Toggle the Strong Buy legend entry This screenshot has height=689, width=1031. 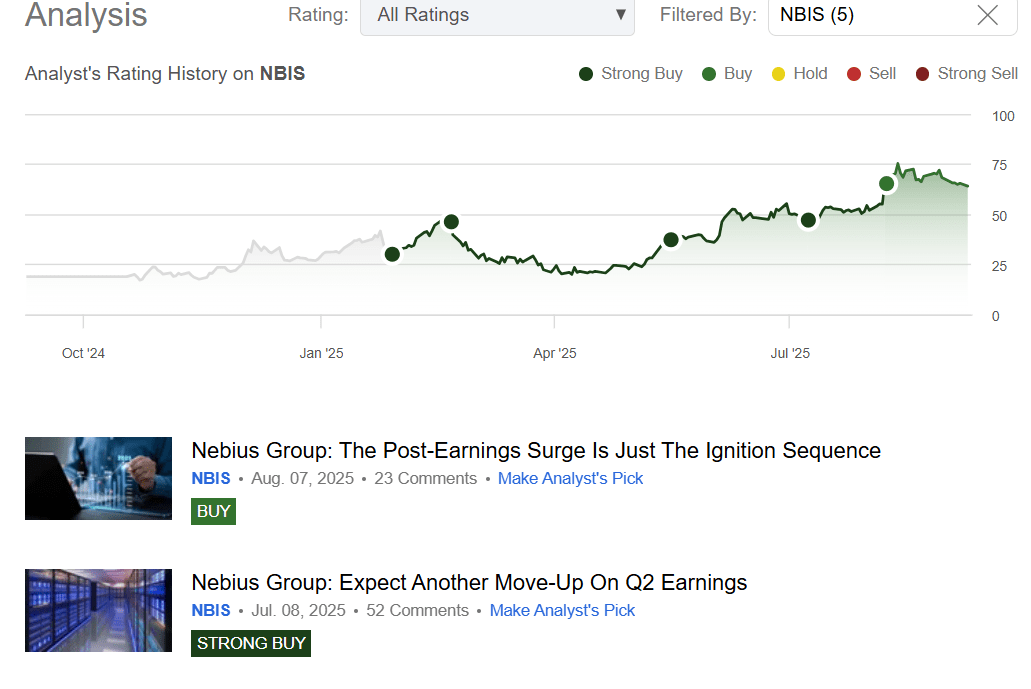[631, 74]
